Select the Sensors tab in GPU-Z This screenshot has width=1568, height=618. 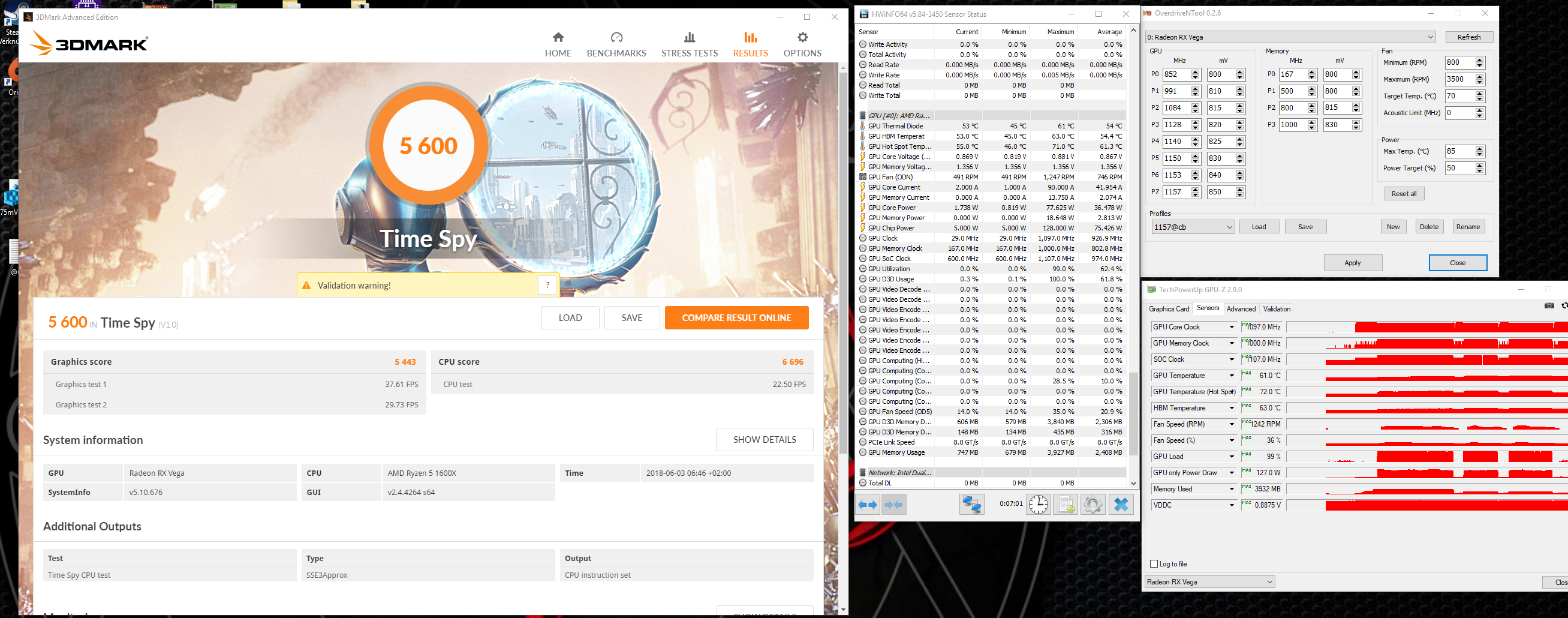(1208, 308)
